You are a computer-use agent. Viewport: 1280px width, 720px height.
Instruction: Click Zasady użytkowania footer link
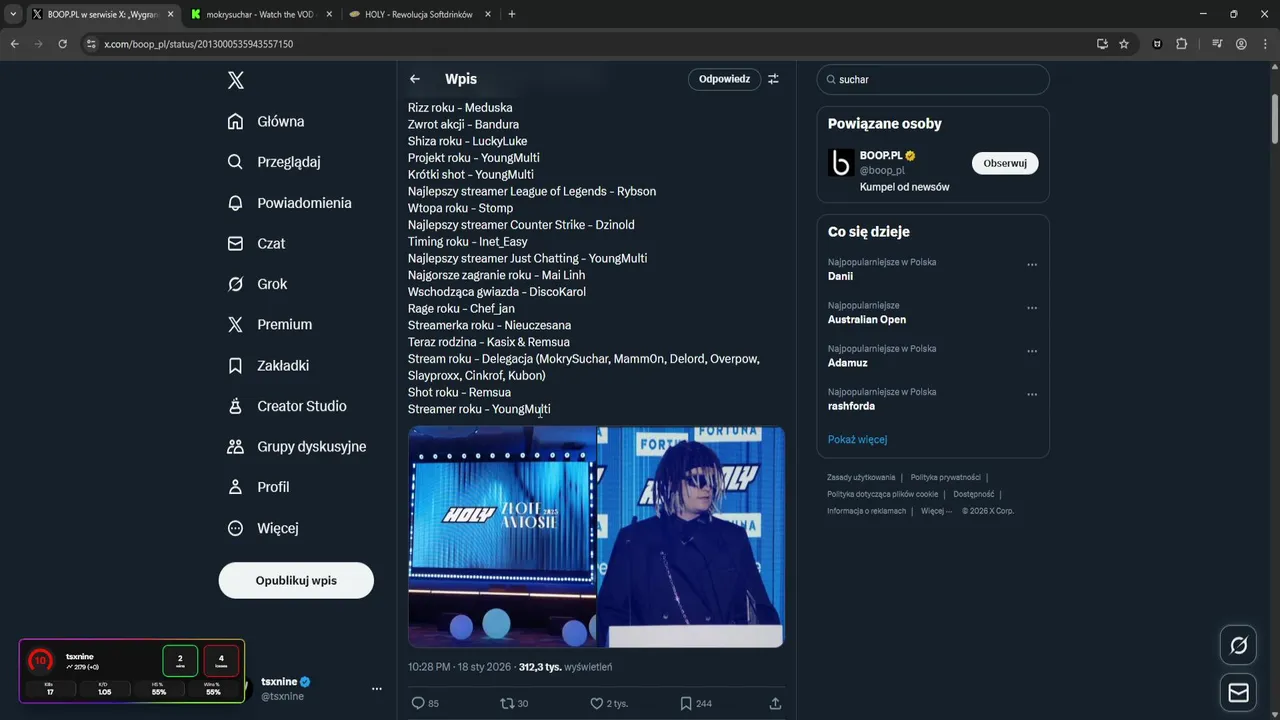pos(861,478)
